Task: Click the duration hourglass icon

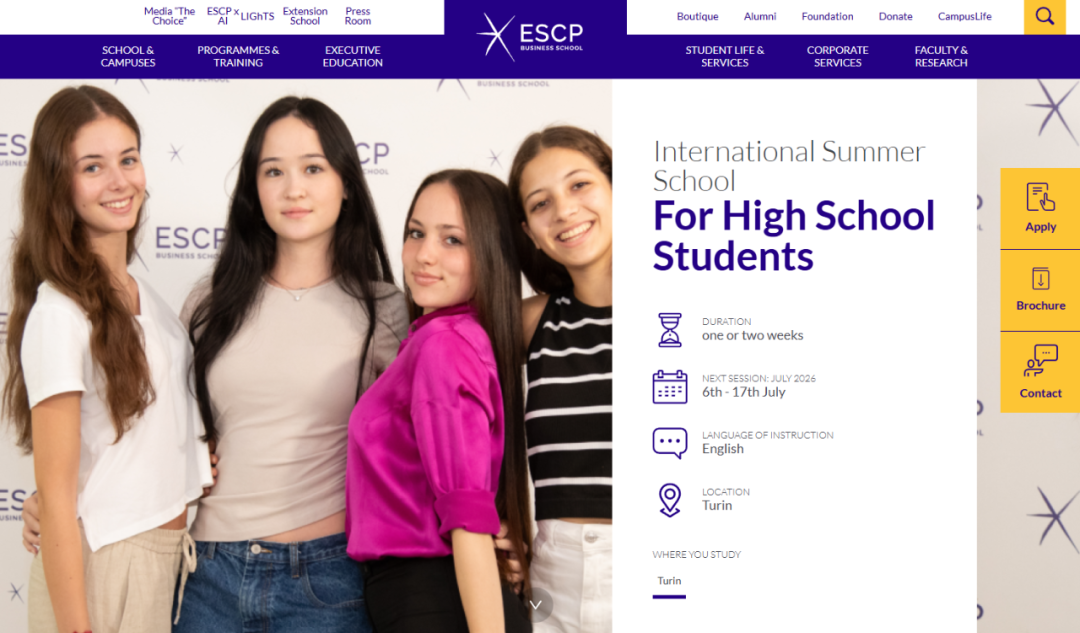Action: click(x=669, y=329)
